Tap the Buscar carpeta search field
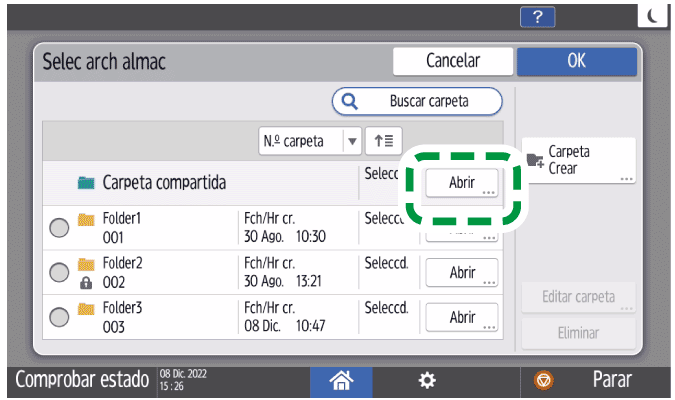Screen dimensions: 675x400 click(x=416, y=101)
